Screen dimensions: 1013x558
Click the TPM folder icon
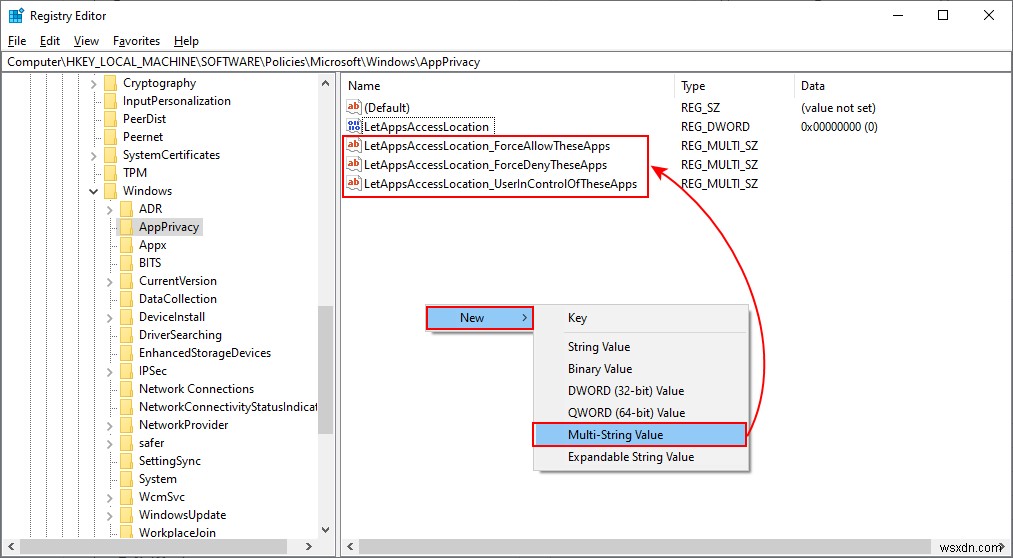tap(110, 172)
